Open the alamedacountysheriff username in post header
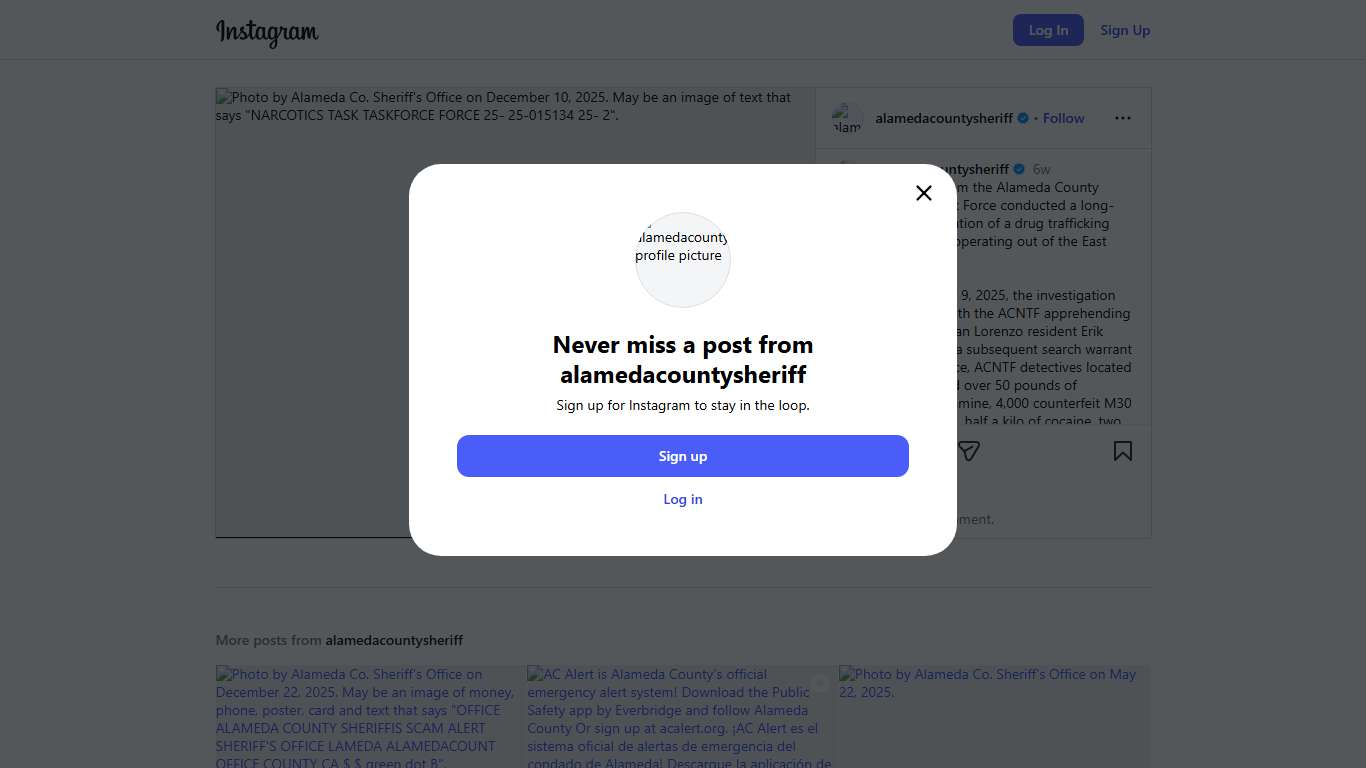Viewport: 1366px width, 768px height. click(944, 118)
